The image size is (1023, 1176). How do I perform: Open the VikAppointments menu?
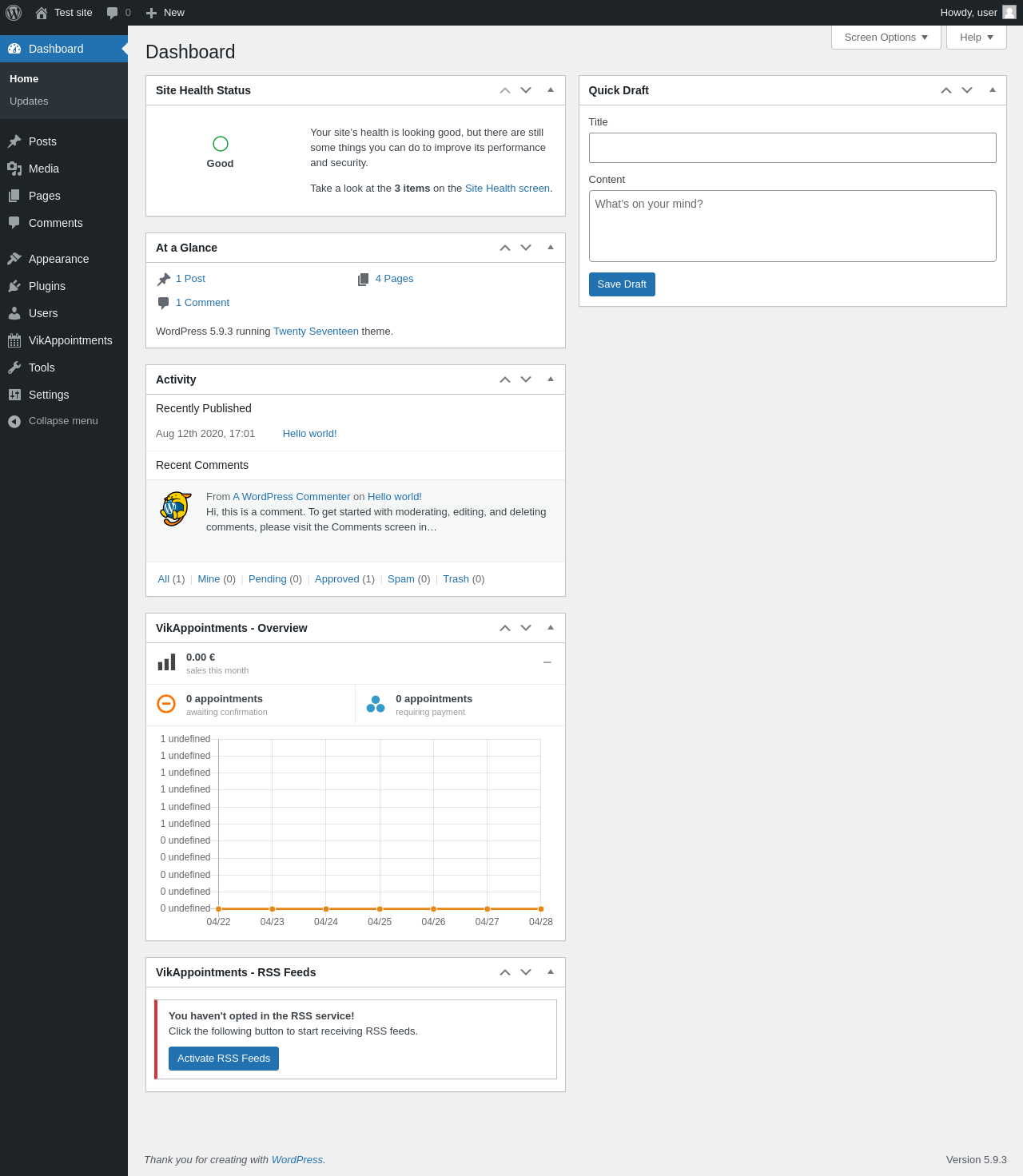tap(64, 340)
